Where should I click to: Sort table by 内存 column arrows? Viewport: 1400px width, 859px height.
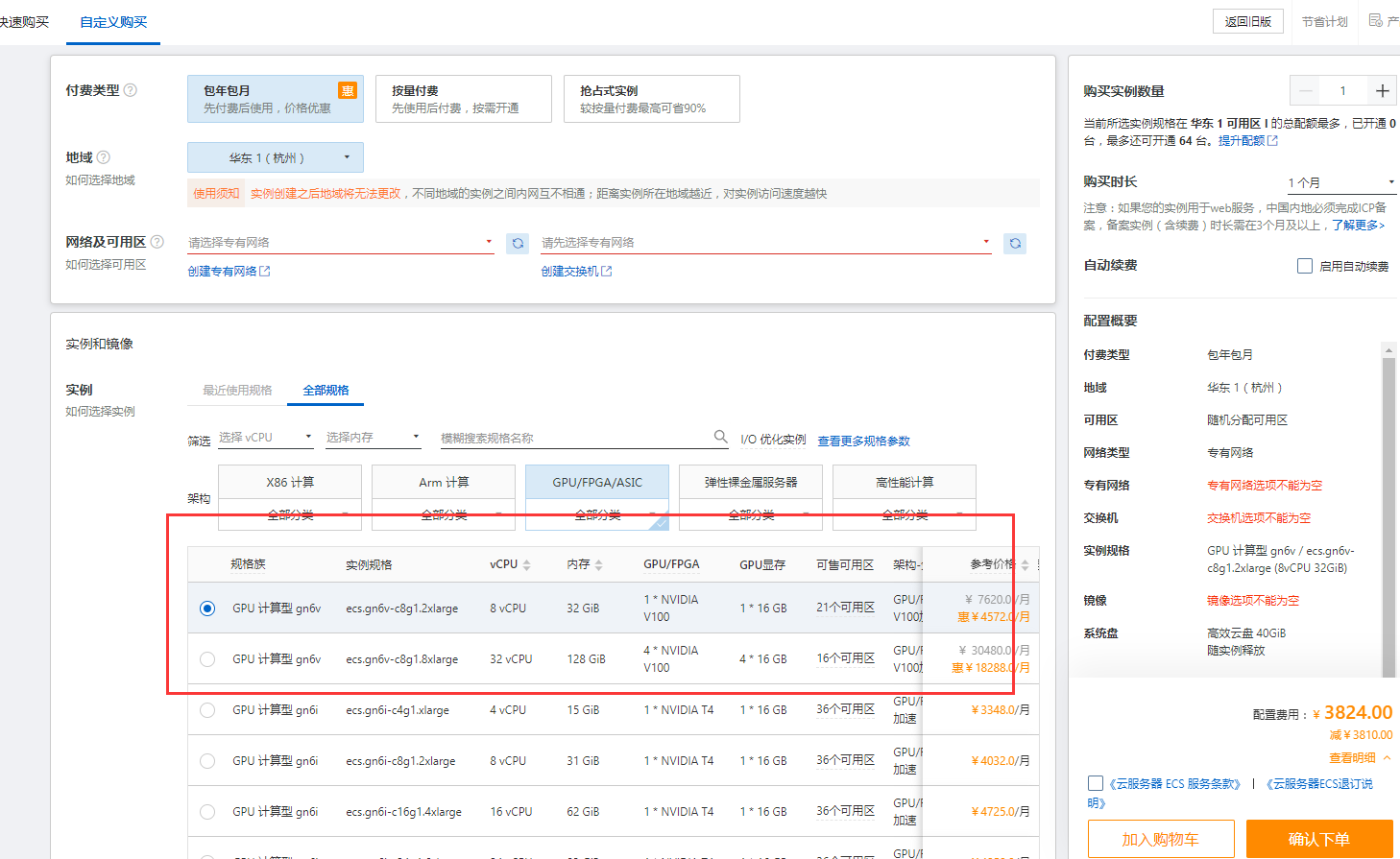[x=598, y=565]
